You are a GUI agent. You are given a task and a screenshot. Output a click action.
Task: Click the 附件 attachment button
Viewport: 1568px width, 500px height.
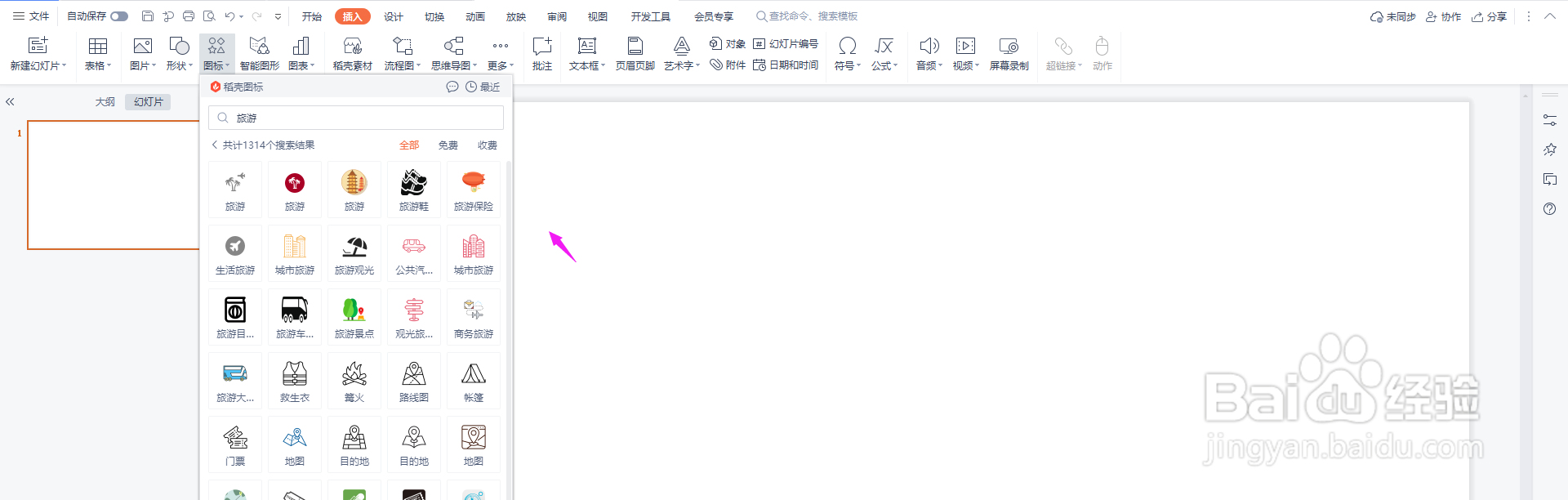(728, 65)
